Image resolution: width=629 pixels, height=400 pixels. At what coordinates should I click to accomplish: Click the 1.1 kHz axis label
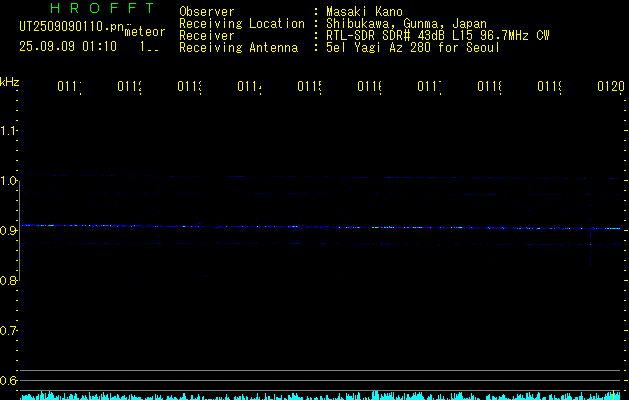[x=8, y=131]
